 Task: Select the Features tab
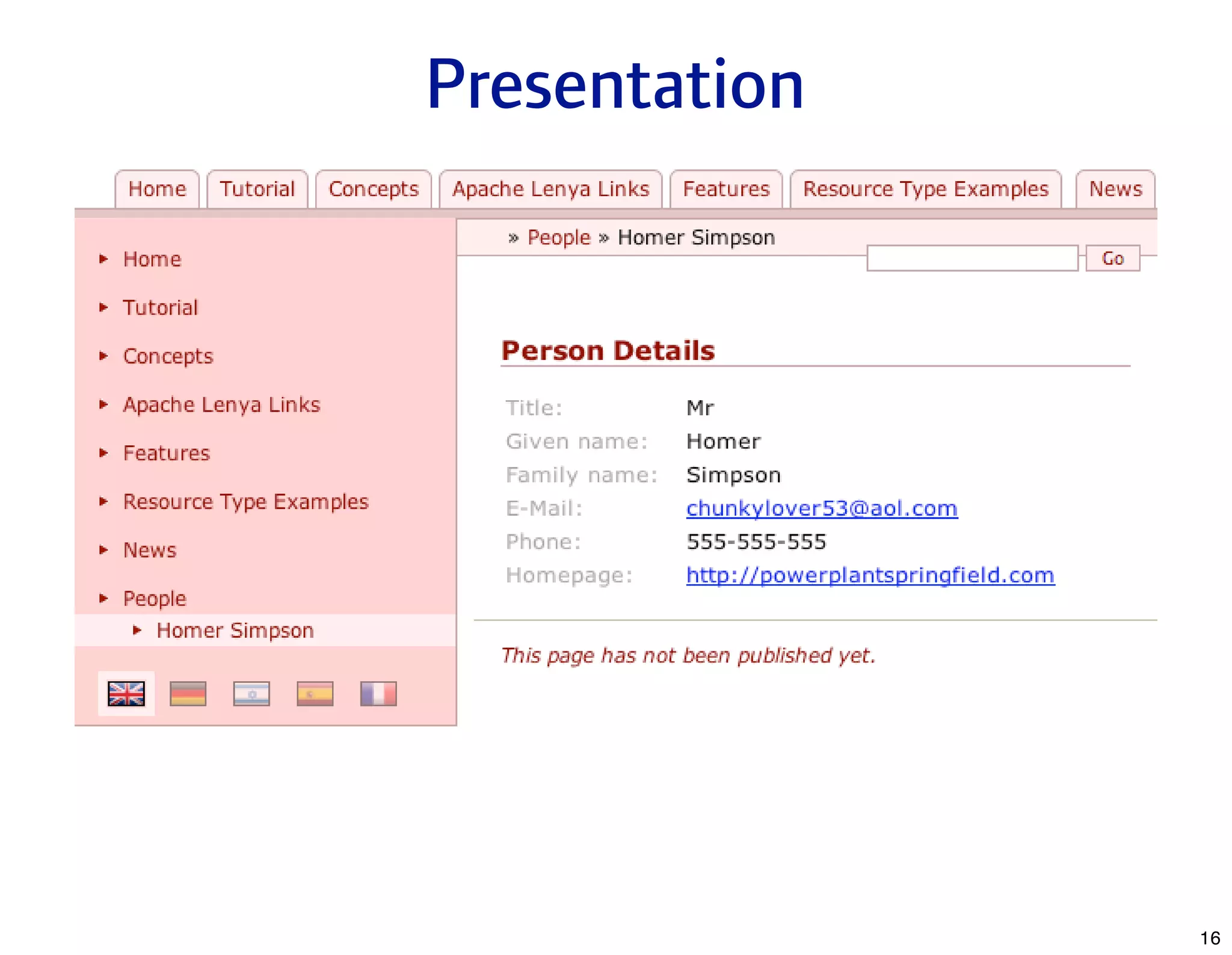726,190
